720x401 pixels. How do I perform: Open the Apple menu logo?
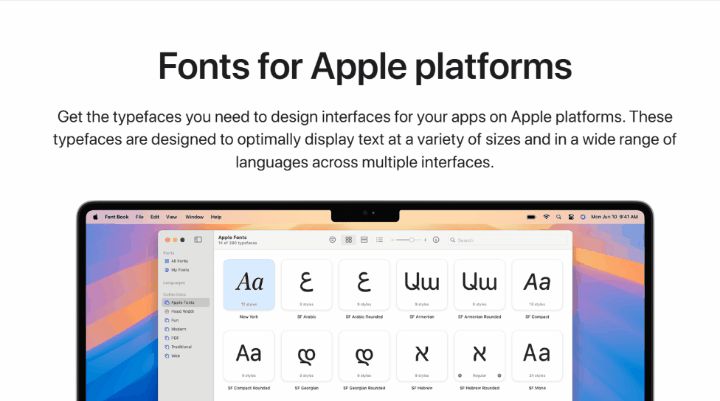click(96, 217)
